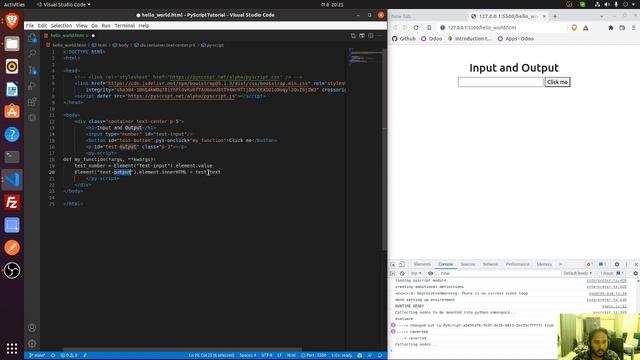640x360 pixels.
Task: Open Terminal from the Ubuntu dock
Action: pyautogui.click(x=12, y=157)
